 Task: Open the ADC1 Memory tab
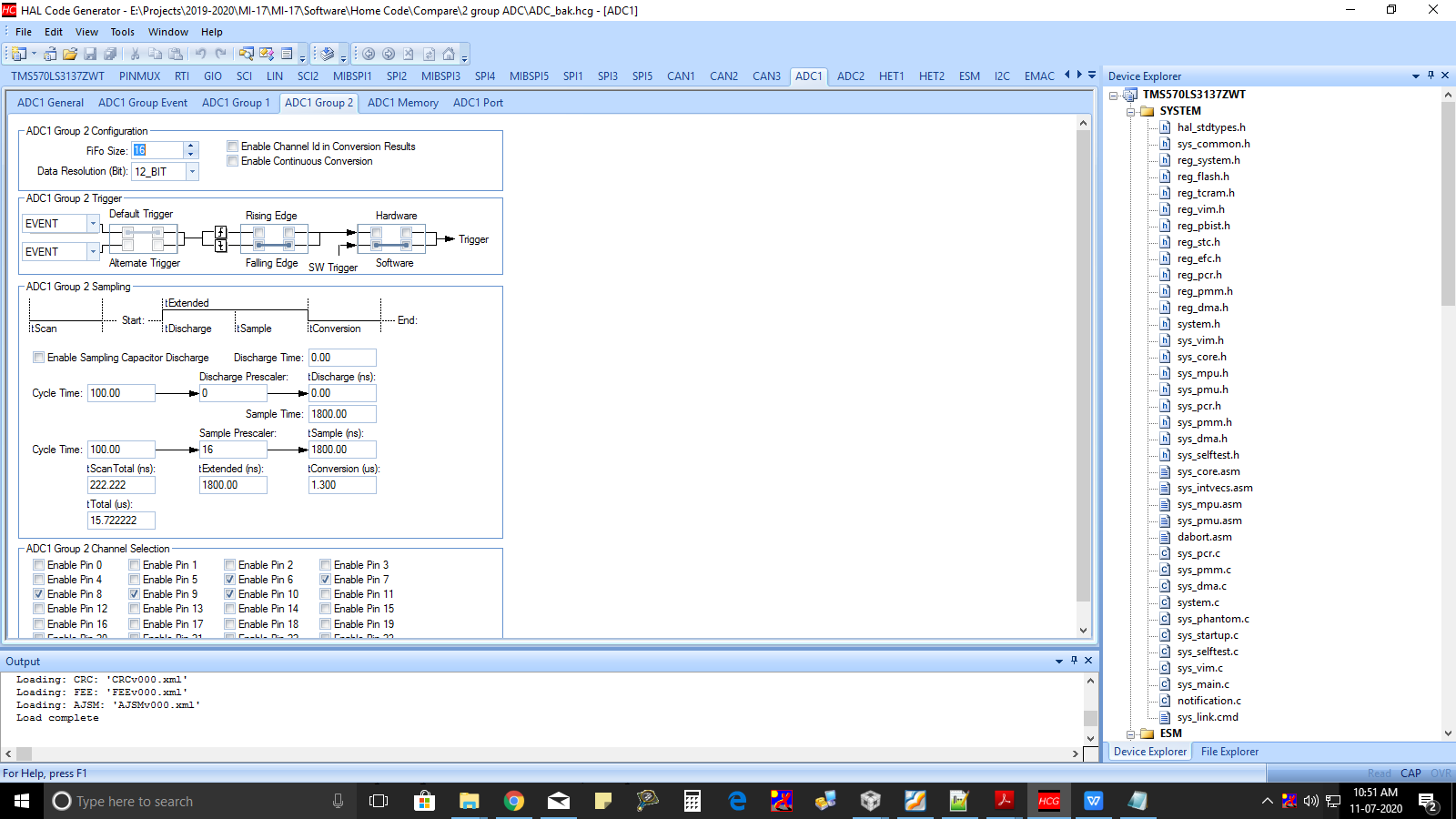coord(403,103)
